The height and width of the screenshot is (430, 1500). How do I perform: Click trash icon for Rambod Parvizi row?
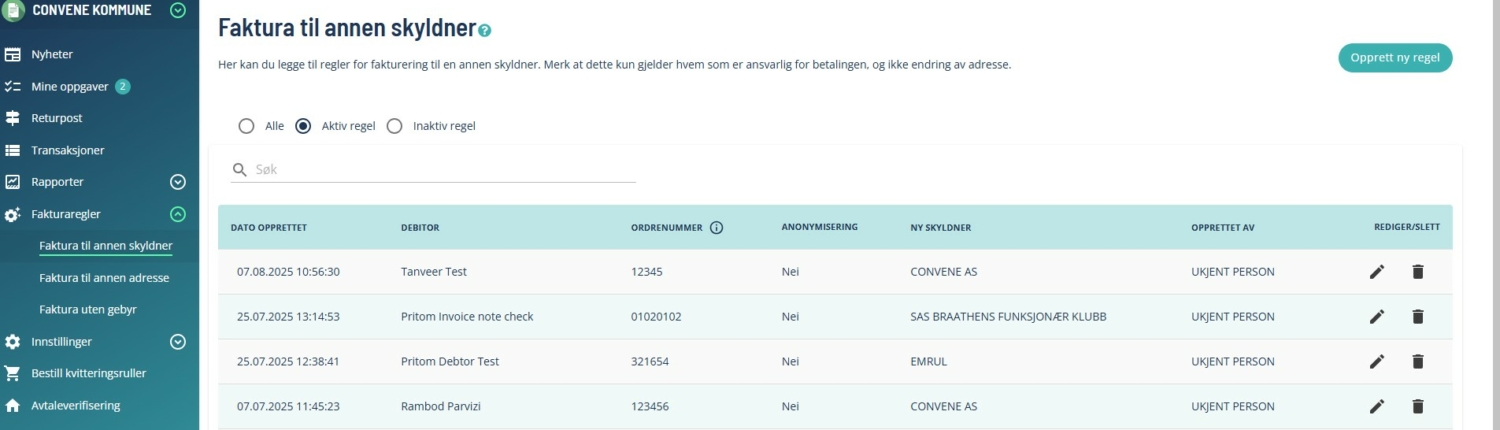point(1417,407)
